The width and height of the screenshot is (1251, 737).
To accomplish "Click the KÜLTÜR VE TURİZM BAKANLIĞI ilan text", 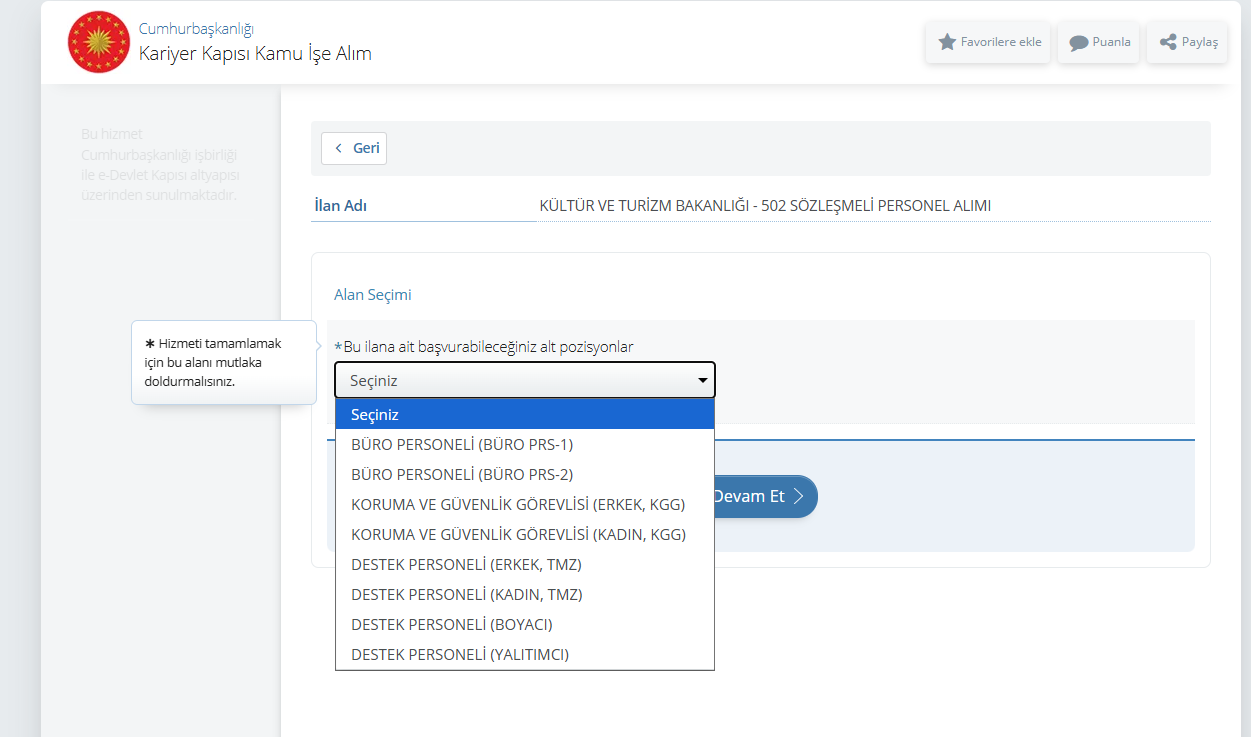I will 765,206.
